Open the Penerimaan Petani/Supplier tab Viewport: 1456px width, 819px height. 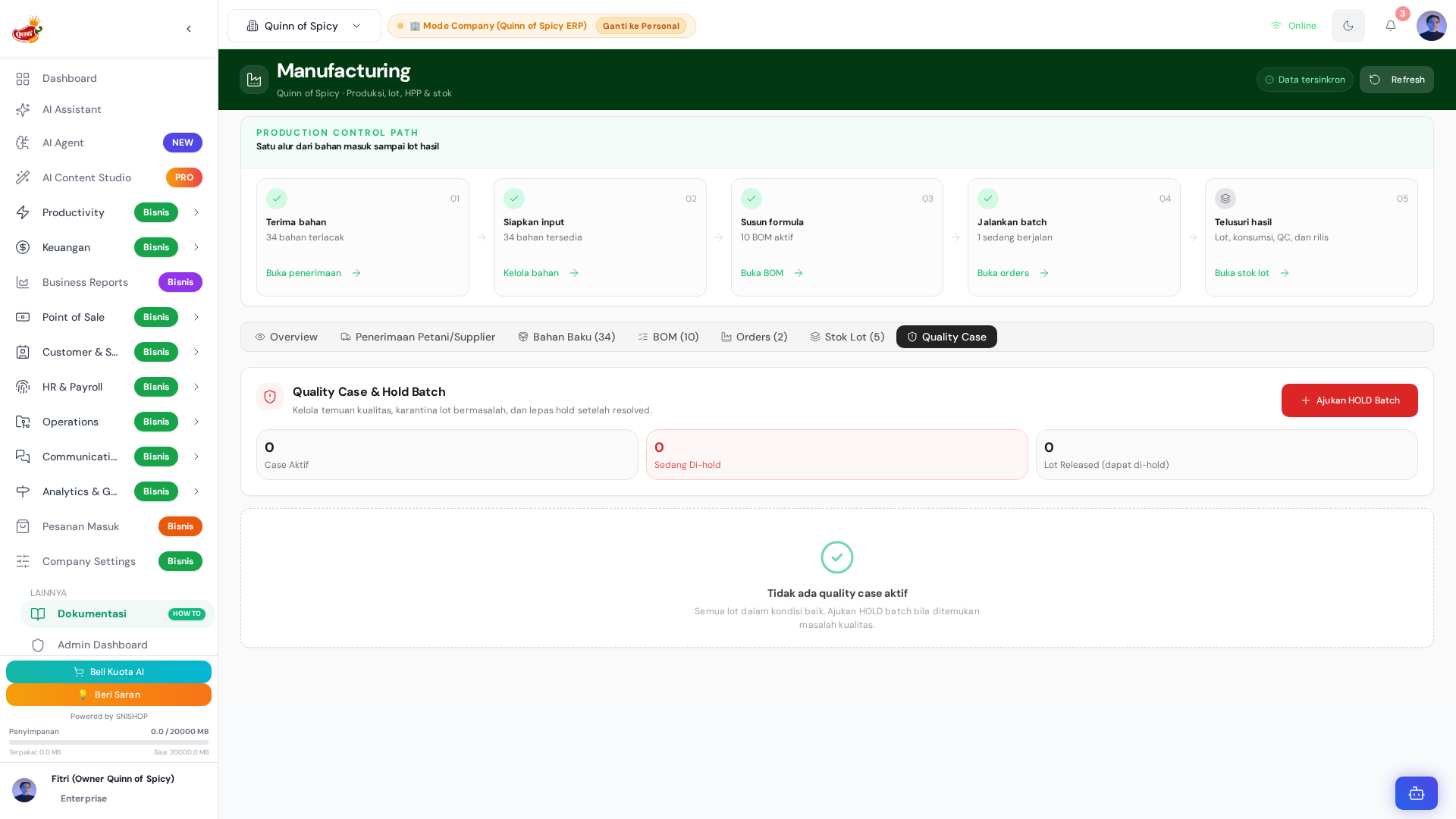pos(418,337)
